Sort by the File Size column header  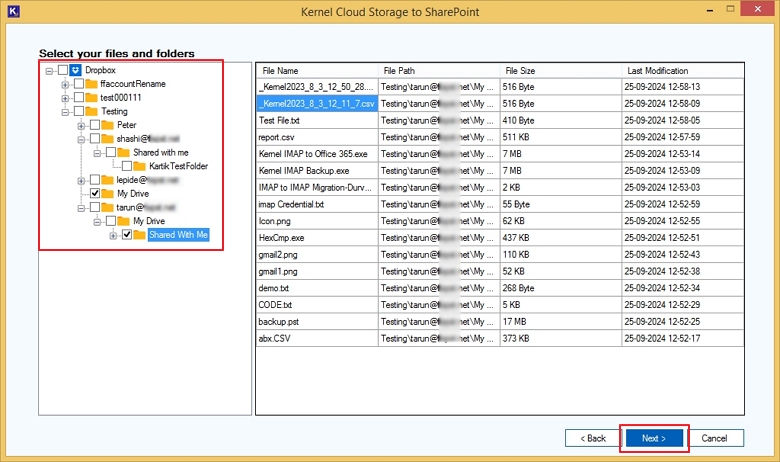561,71
